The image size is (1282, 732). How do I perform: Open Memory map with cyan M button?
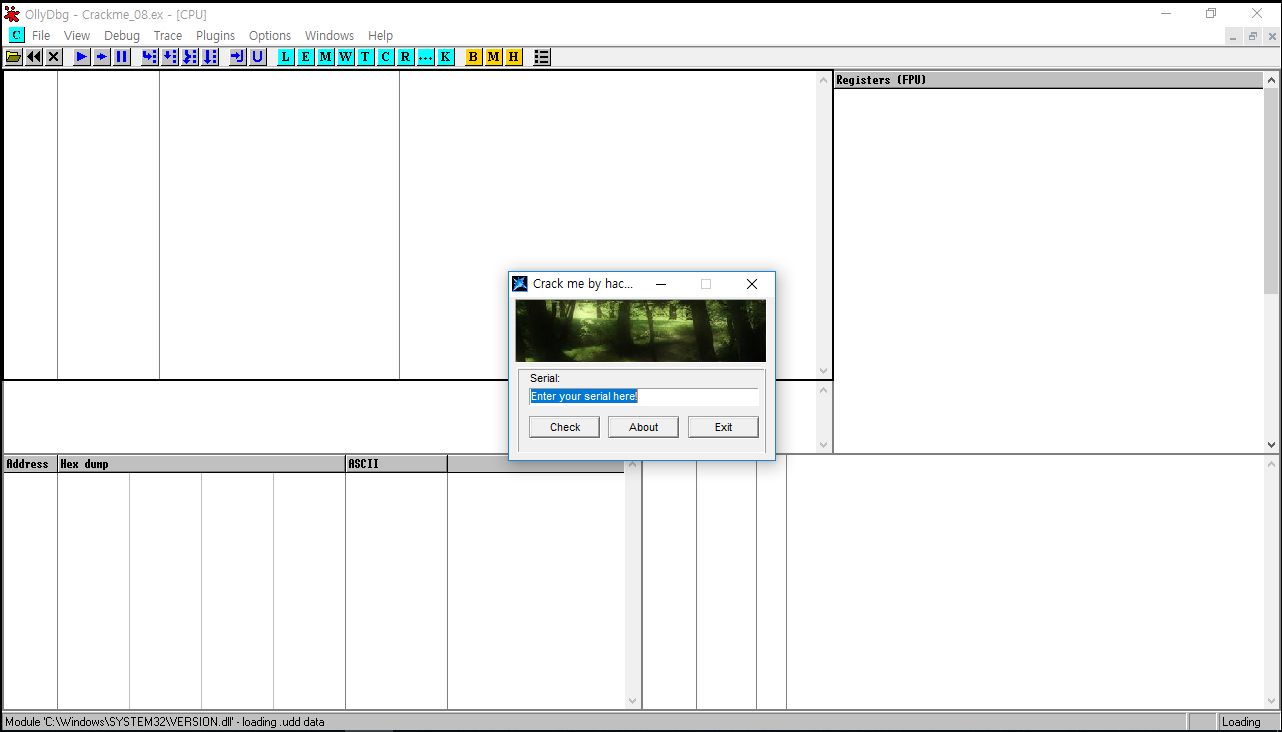326,57
